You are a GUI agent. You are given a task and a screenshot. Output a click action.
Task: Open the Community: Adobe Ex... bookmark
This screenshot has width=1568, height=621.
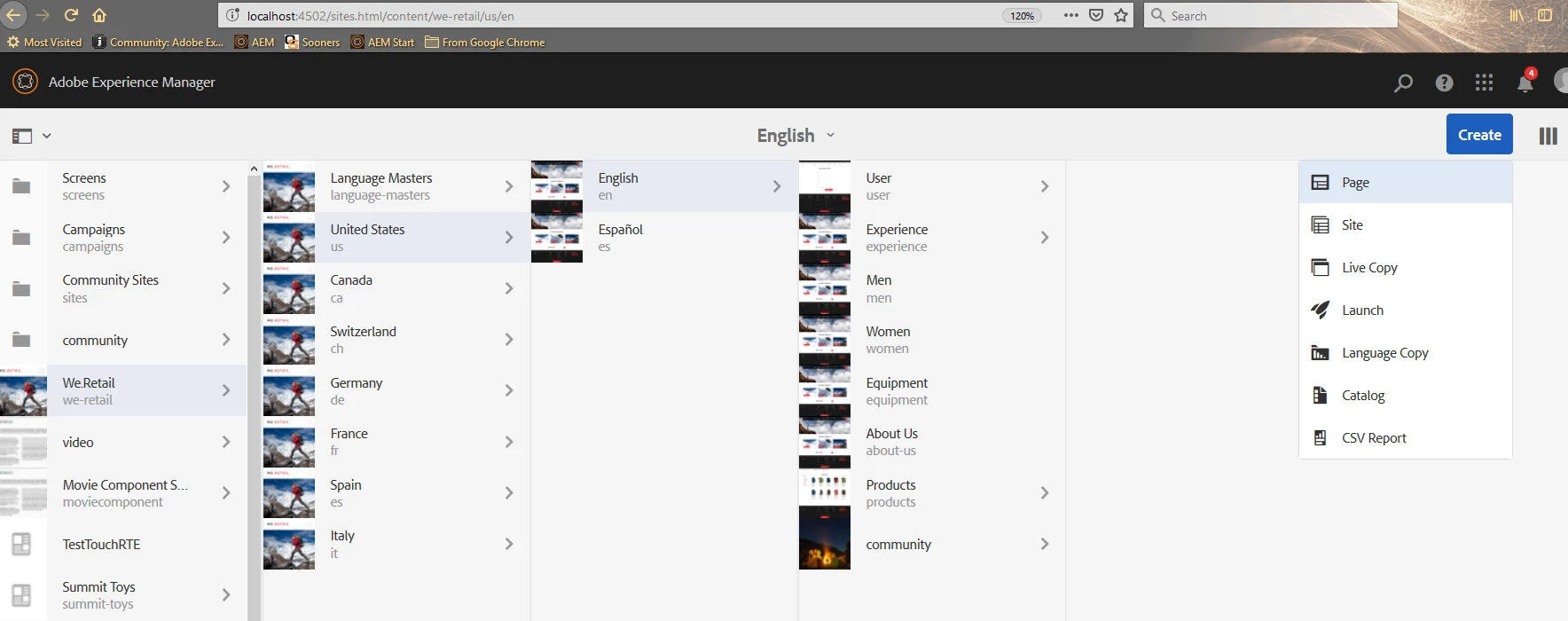point(158,42)
